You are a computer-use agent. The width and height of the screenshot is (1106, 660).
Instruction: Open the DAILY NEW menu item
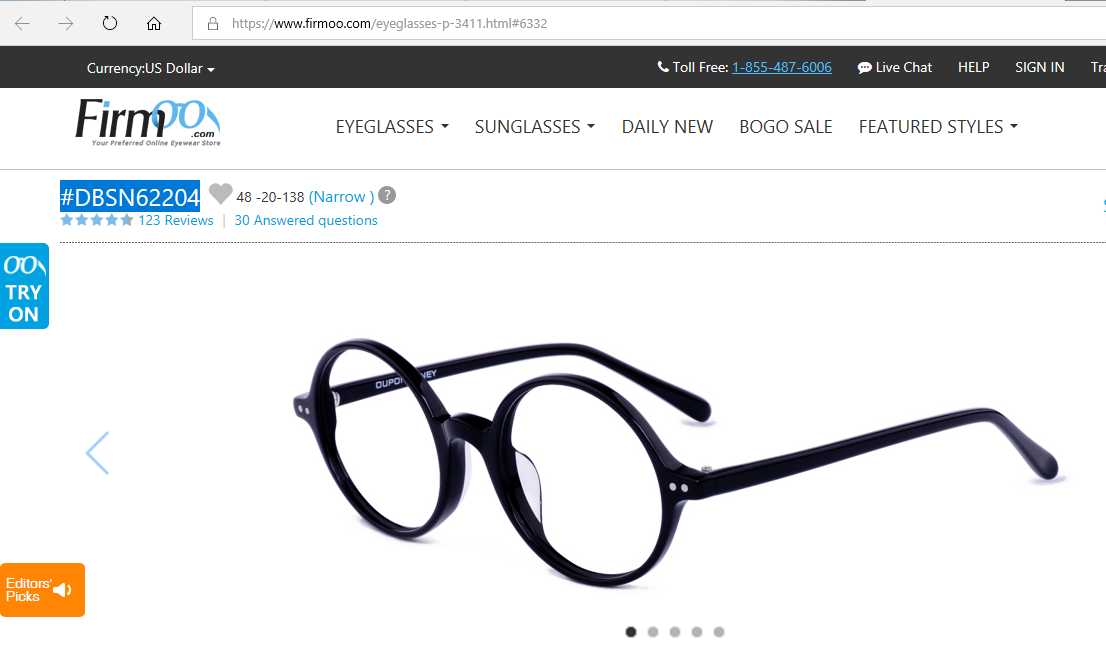pos(667,127)
